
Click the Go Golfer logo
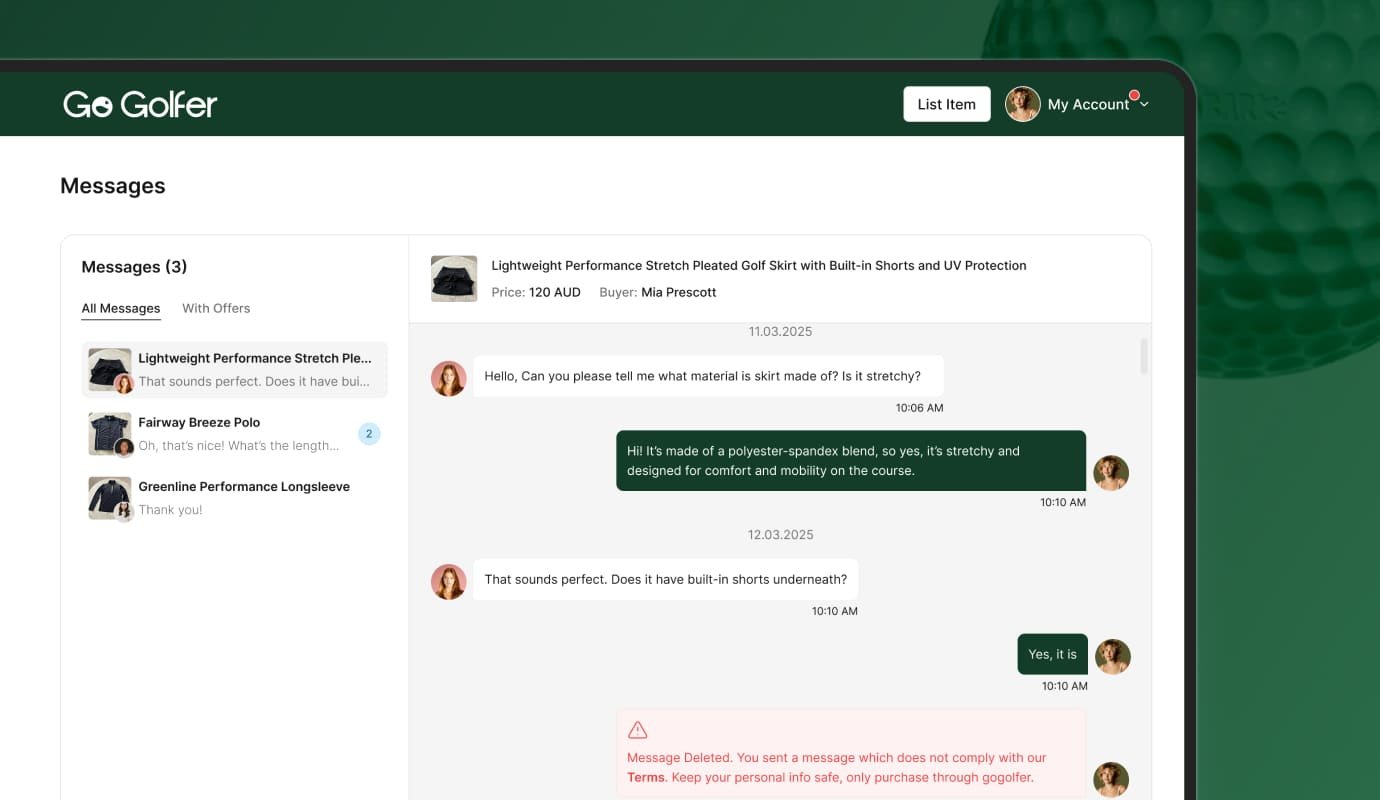[140, 104]
